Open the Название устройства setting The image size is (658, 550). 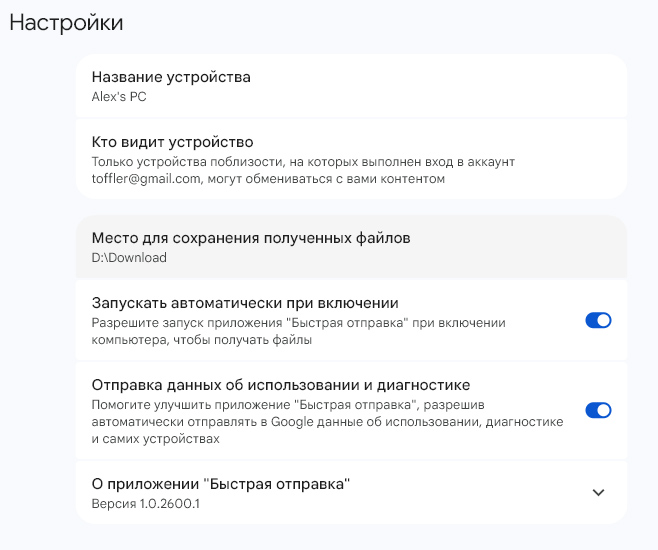pos(351,86)
